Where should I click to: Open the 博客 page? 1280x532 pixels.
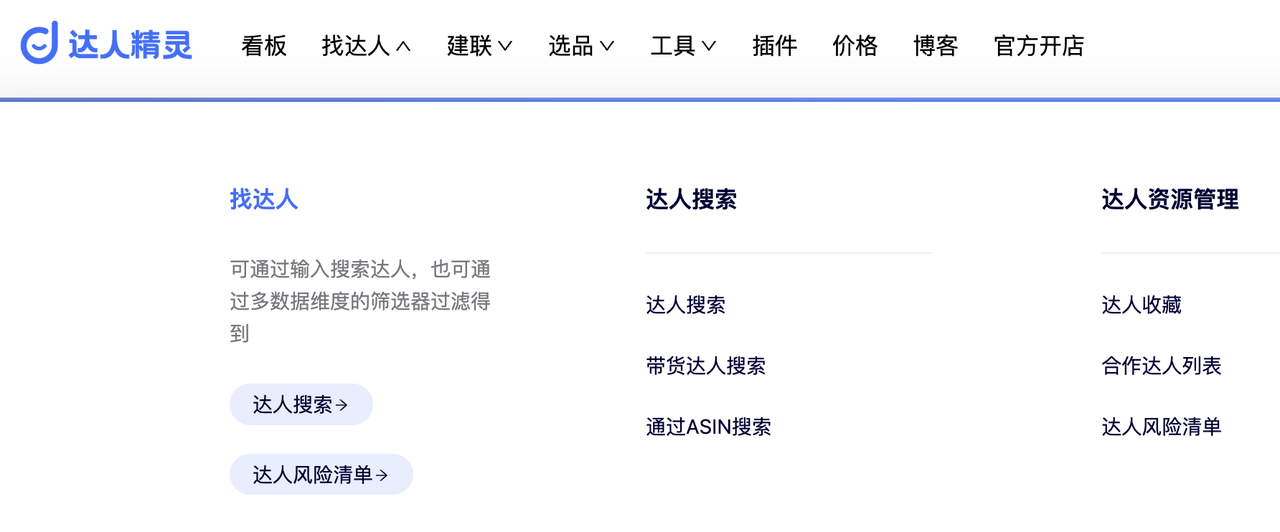[936, 46]
